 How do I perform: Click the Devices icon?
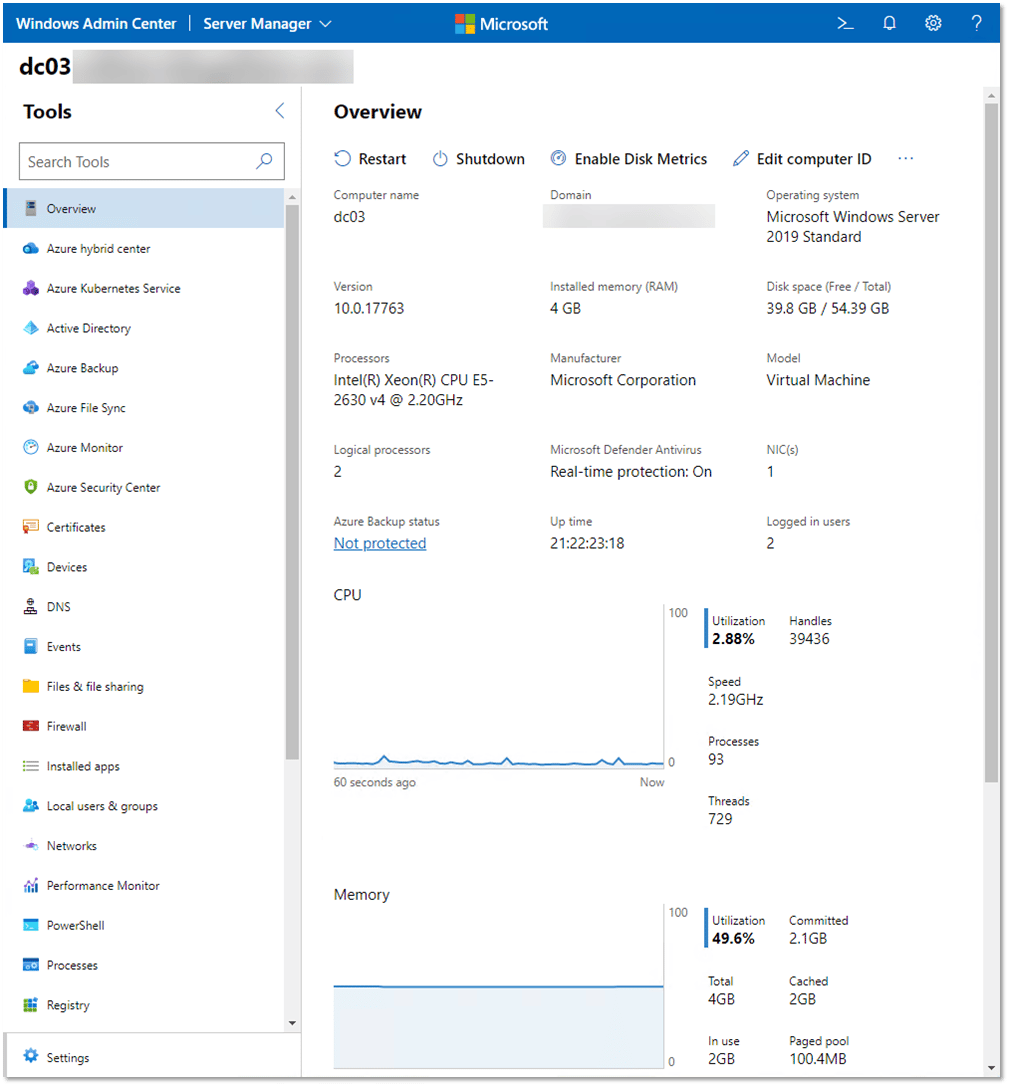click(30, 567)
